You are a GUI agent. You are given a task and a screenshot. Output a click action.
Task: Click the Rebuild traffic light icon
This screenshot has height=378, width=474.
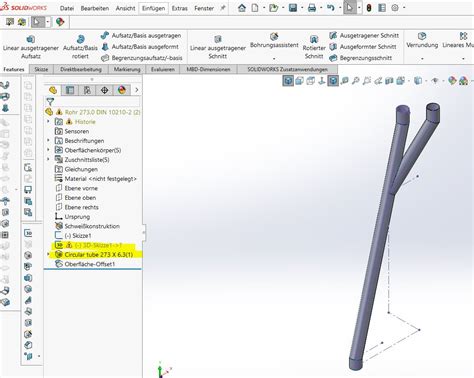pos(369,8)
